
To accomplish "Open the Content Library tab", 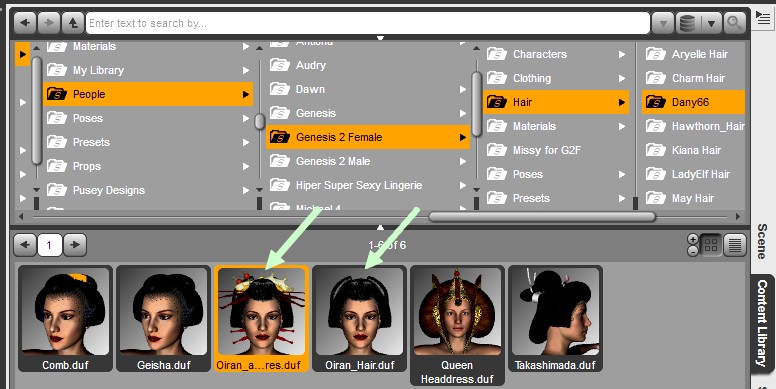I will (763, 323).
